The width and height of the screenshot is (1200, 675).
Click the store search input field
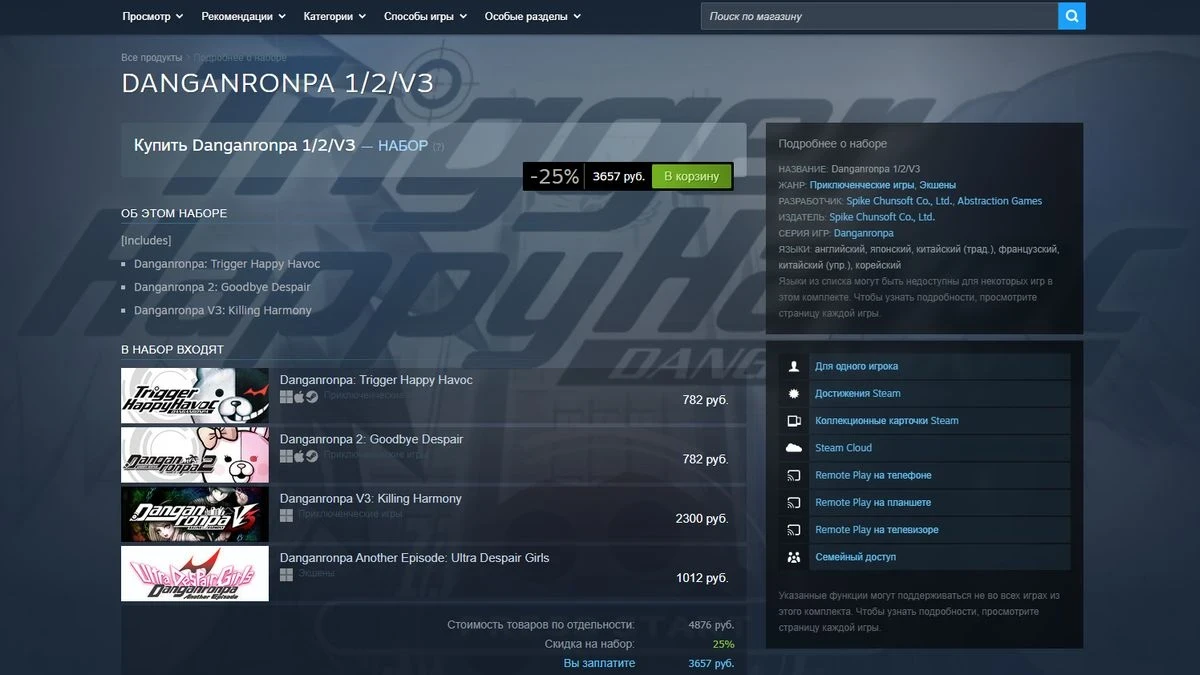click(x=879, y=16)
